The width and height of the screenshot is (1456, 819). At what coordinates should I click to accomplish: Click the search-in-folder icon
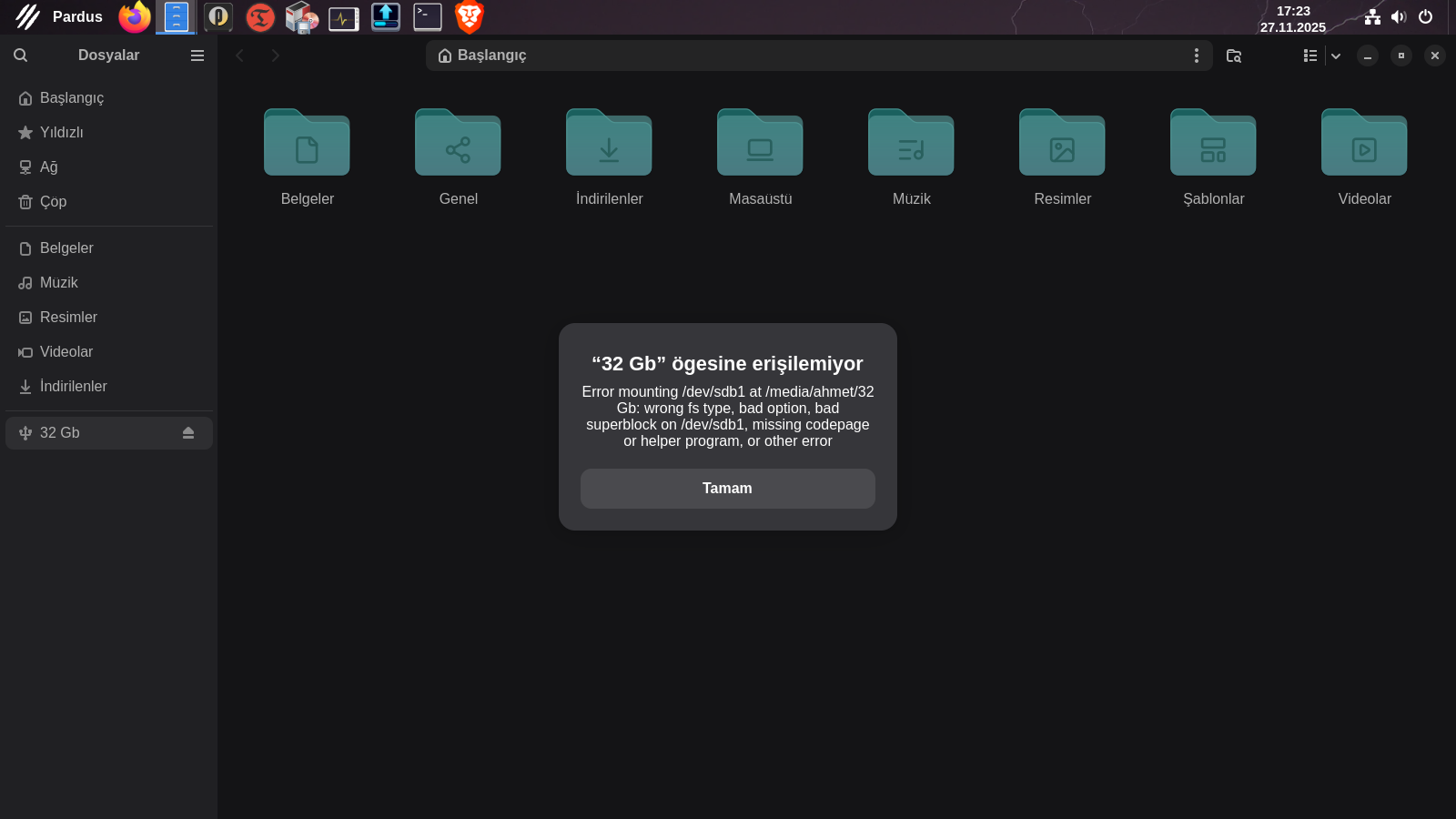(x=1234, y=56)
